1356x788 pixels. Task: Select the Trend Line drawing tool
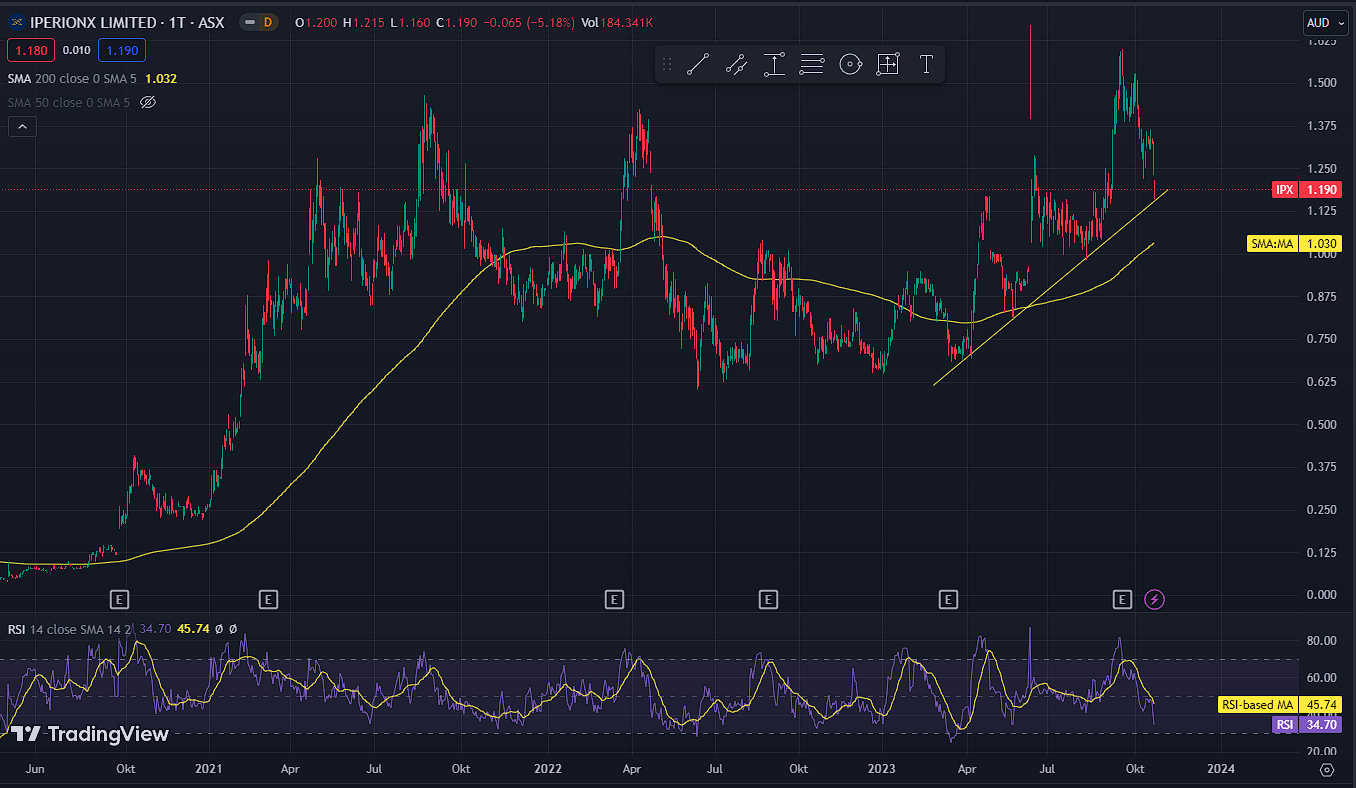[x=698, y=65]
